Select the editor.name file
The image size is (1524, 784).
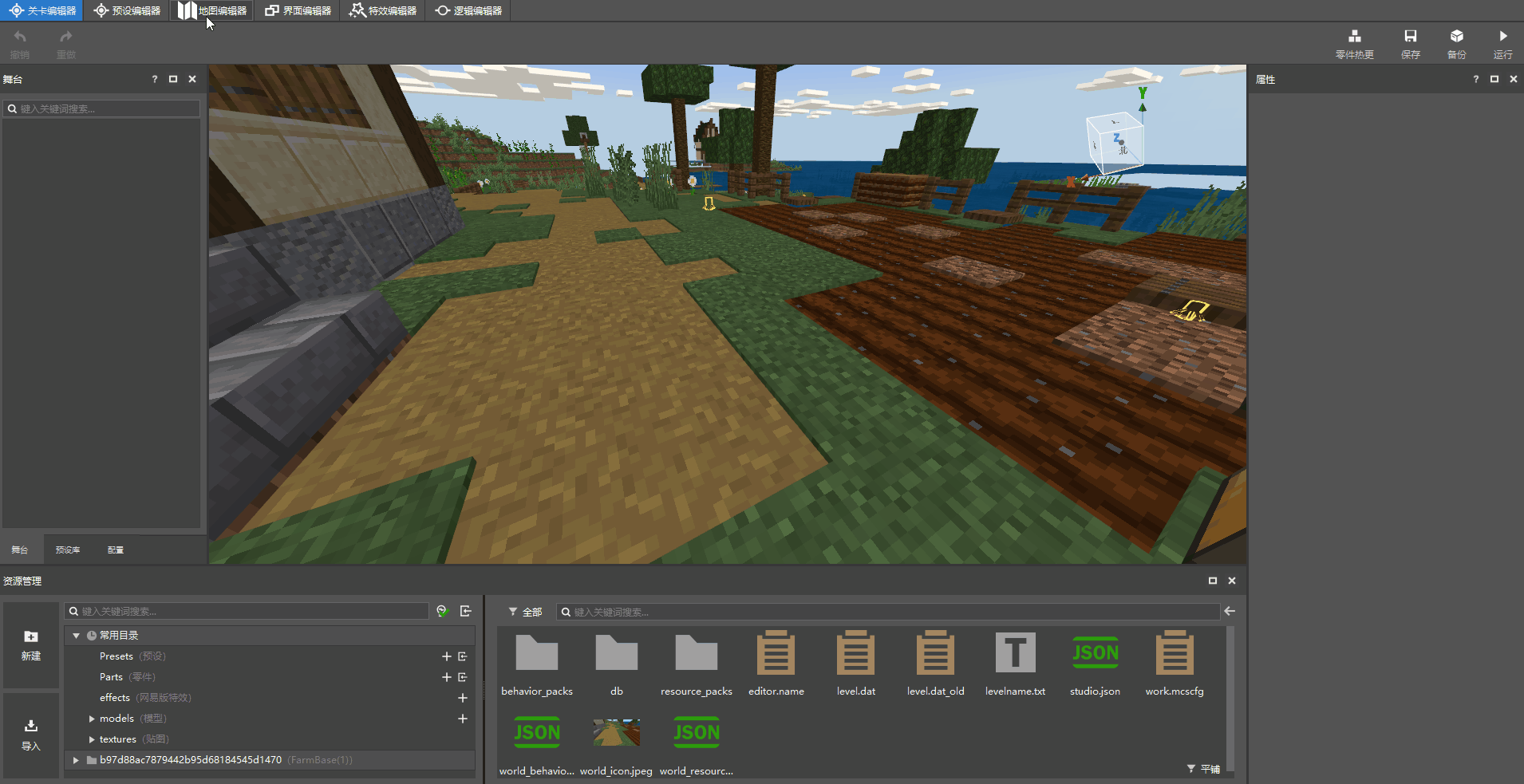click(776, 664)
